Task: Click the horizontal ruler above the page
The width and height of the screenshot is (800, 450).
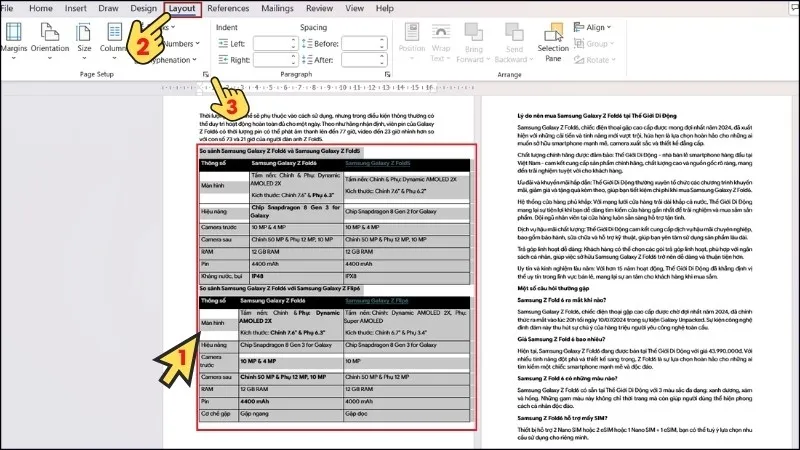Action: click(319, 88)
